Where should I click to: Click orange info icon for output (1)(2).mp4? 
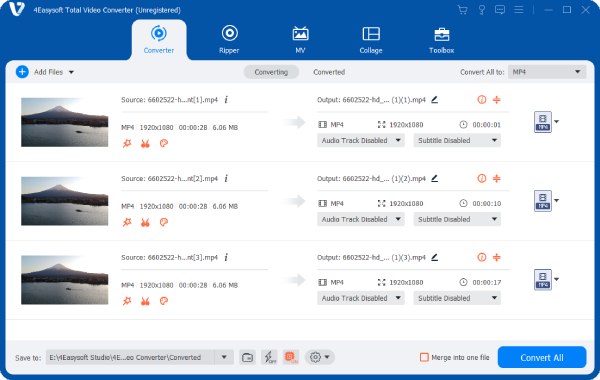[482, 179]
